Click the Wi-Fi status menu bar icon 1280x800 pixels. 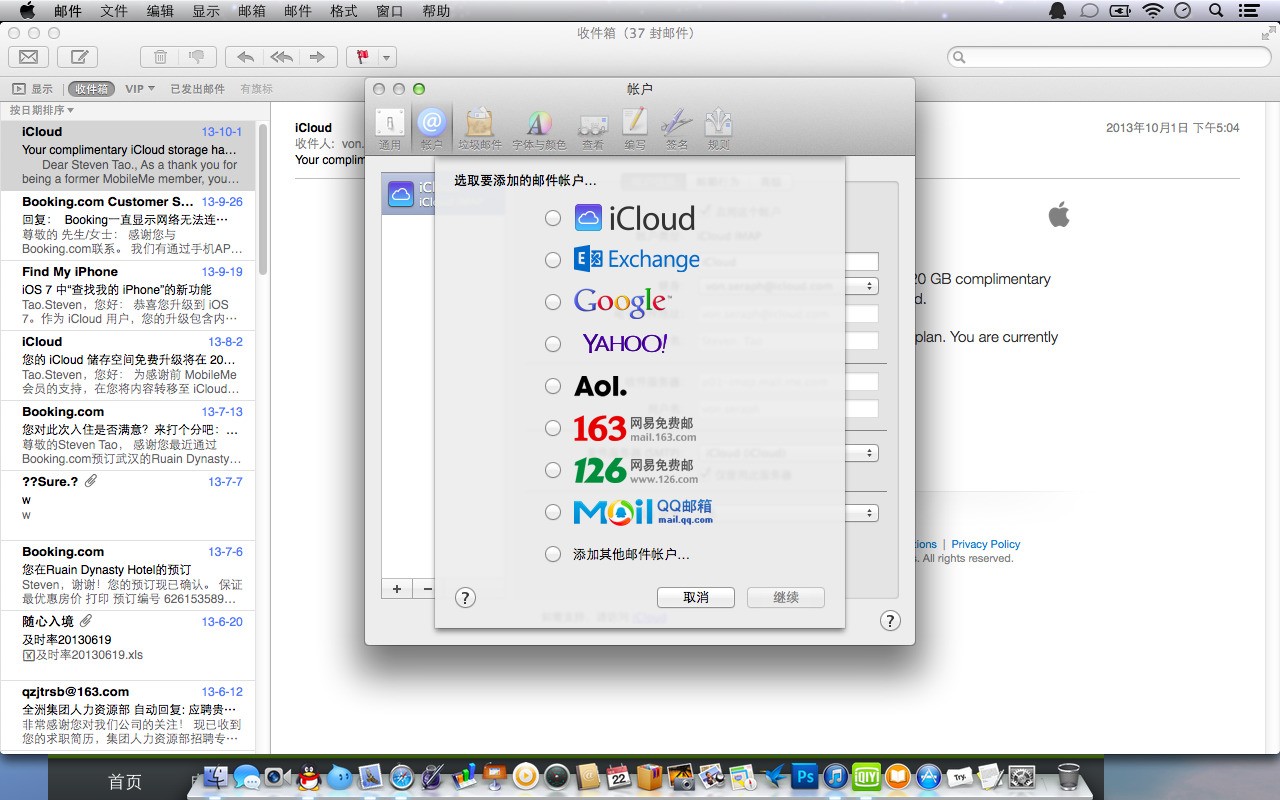tap(1153, 10)
